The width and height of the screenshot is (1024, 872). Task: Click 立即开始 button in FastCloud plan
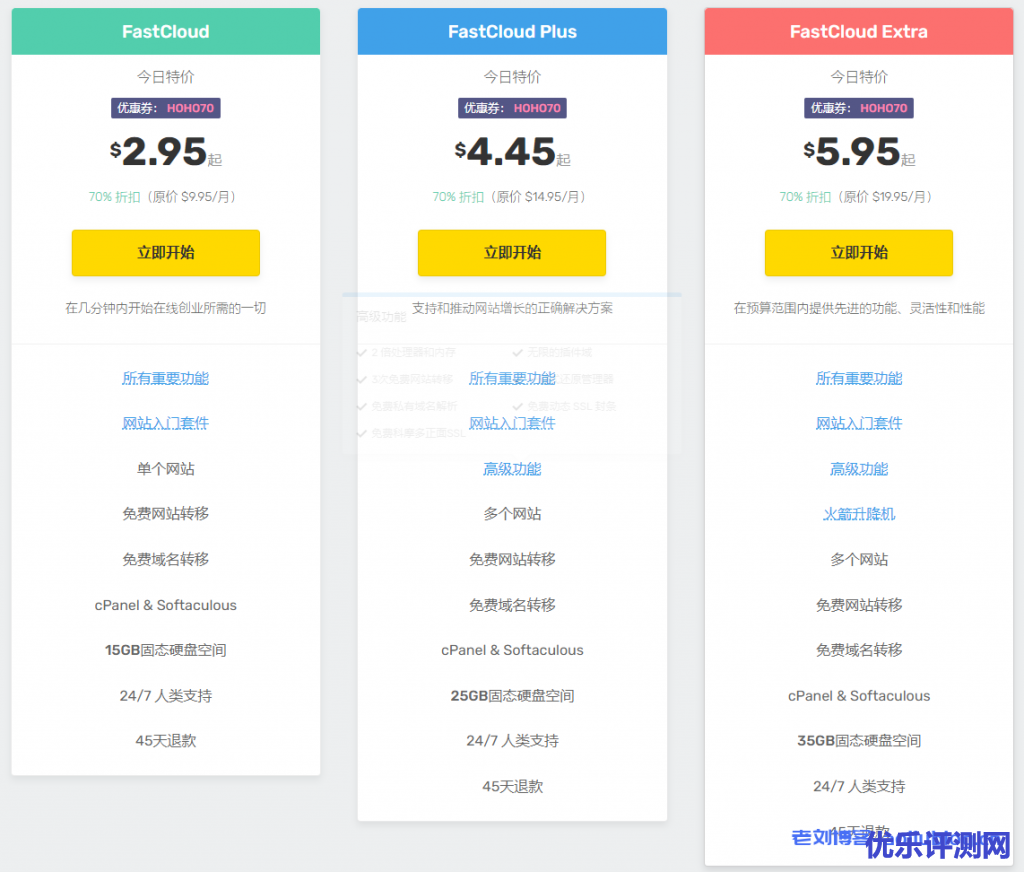[x=165, y=253]
